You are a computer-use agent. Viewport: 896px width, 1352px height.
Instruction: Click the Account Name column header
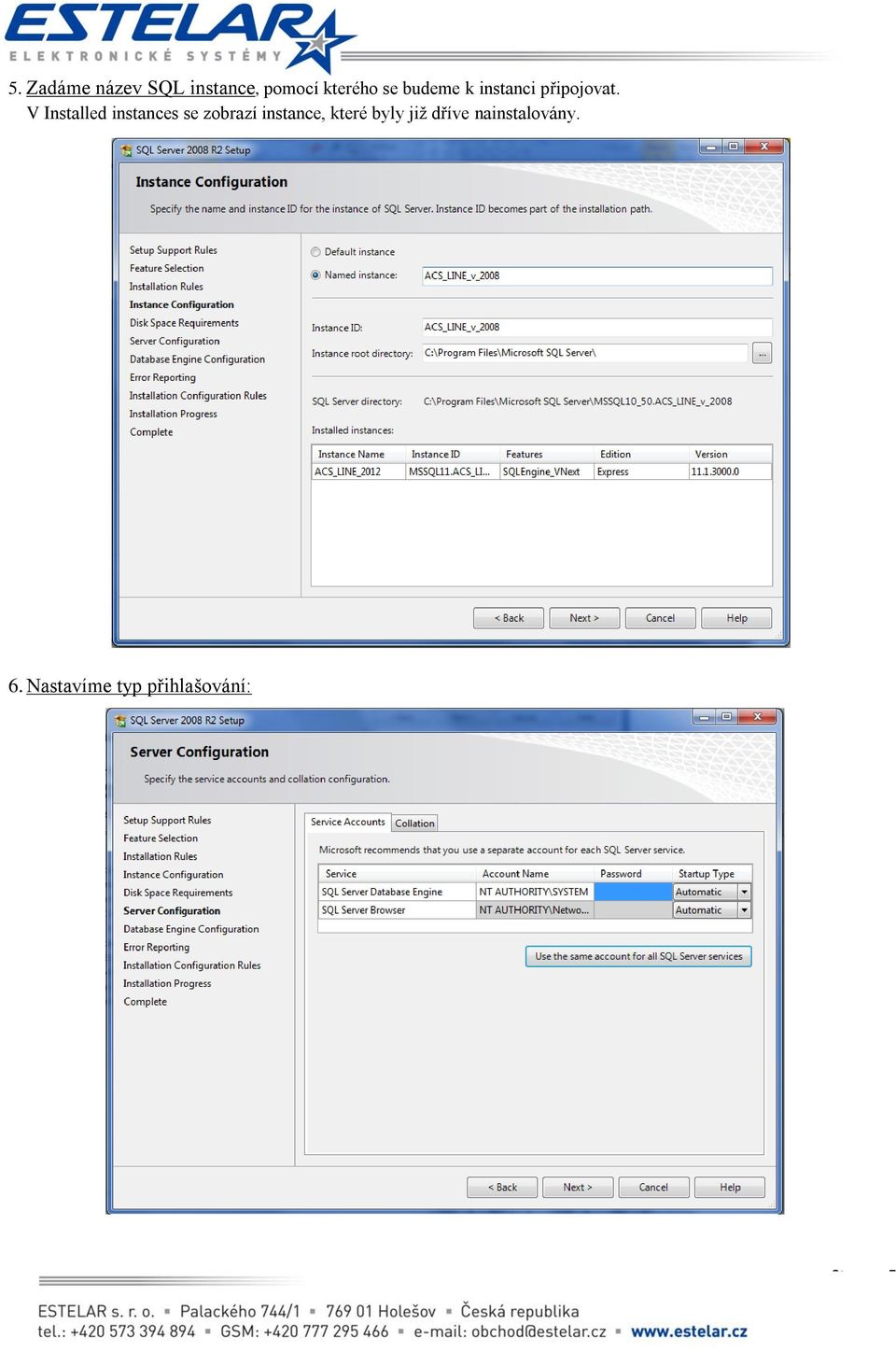[x=536, y=874]
